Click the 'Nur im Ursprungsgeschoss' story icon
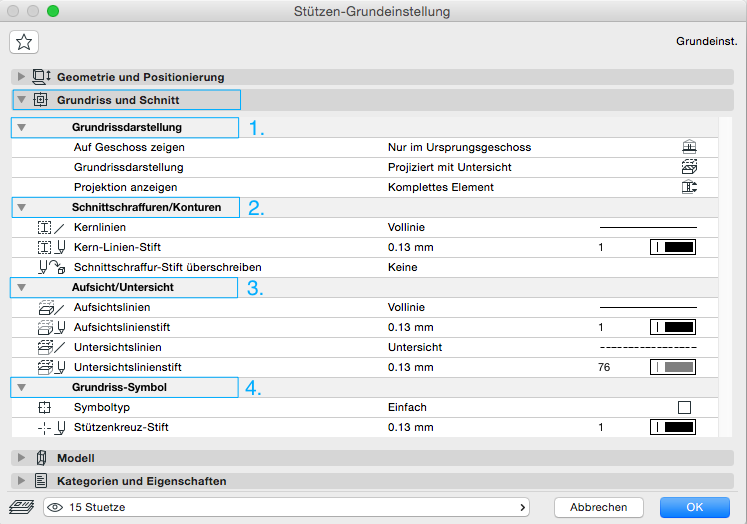 tap(688, 147)
